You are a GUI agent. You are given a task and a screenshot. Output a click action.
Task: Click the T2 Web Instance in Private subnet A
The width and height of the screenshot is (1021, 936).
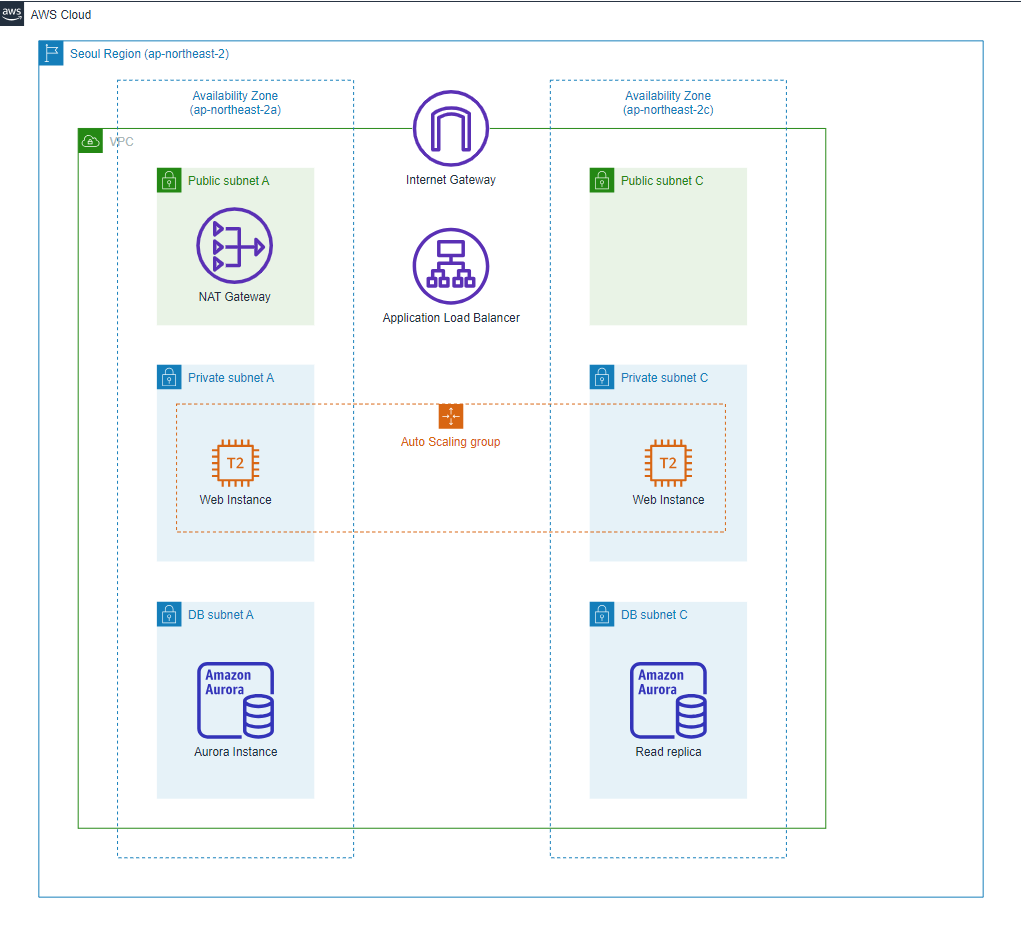[235, 463]
